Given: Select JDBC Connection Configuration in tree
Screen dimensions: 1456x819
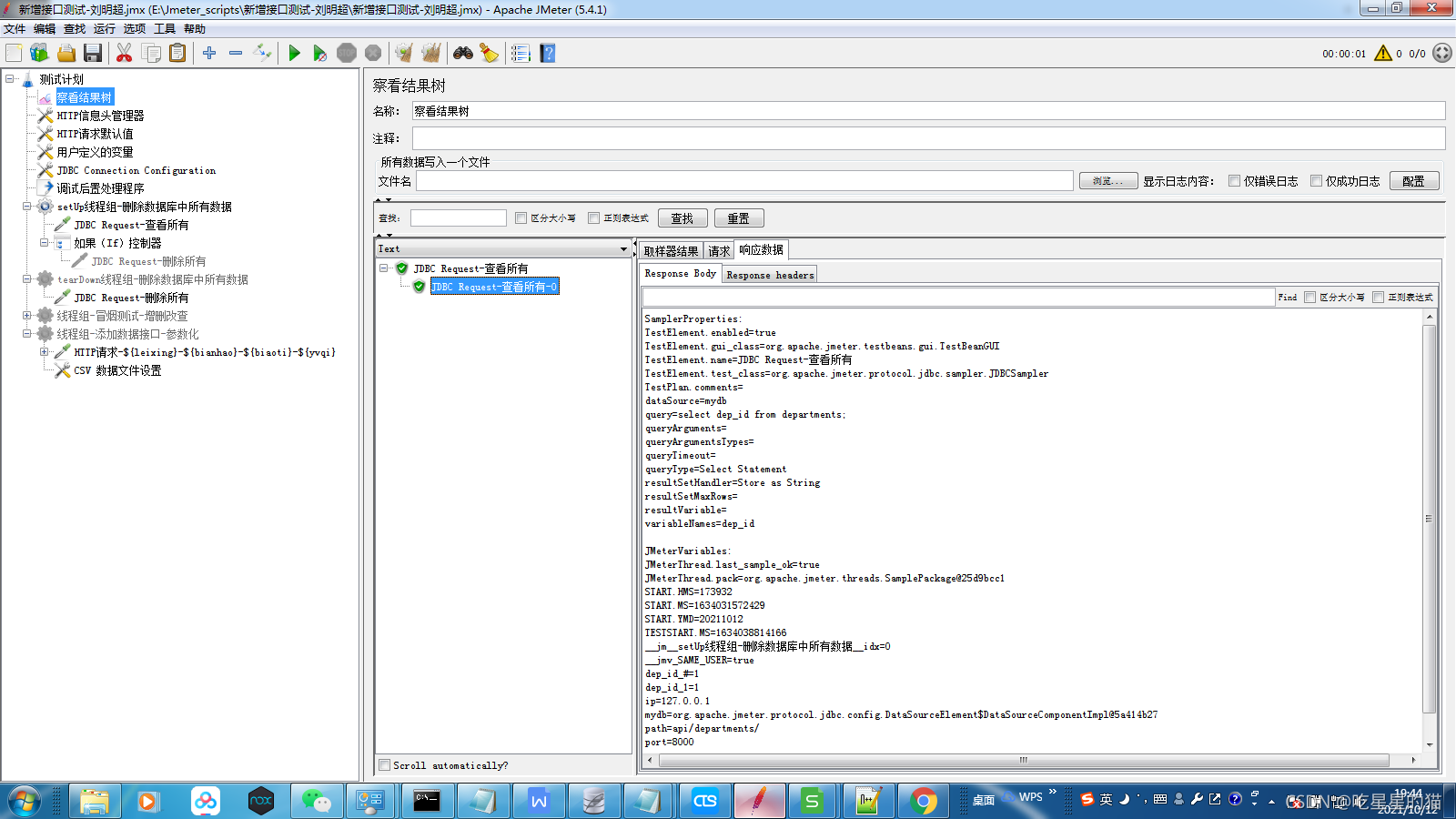Looking at the screenshot, I should click(x=136, y=170).
